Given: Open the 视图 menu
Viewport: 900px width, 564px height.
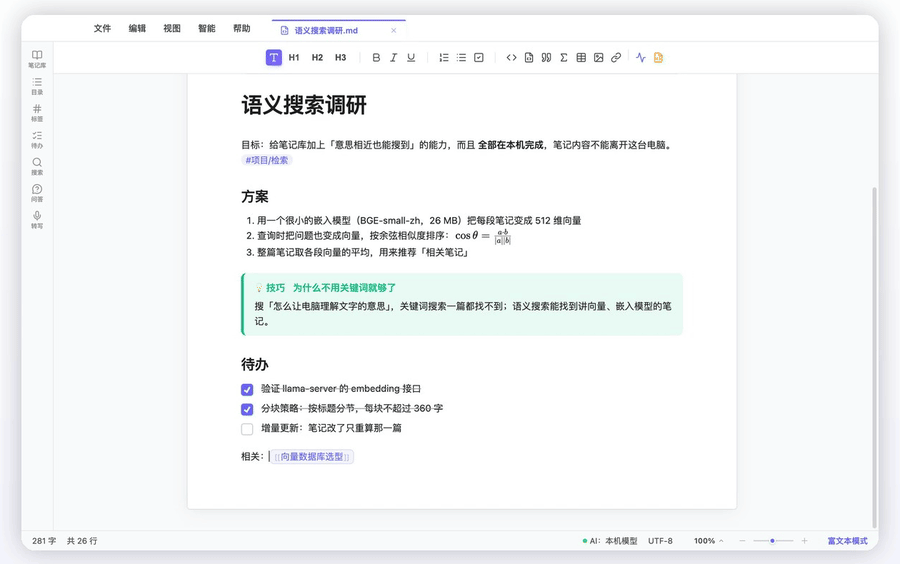Looking at the screenshot, I should (x=172, y=28).
